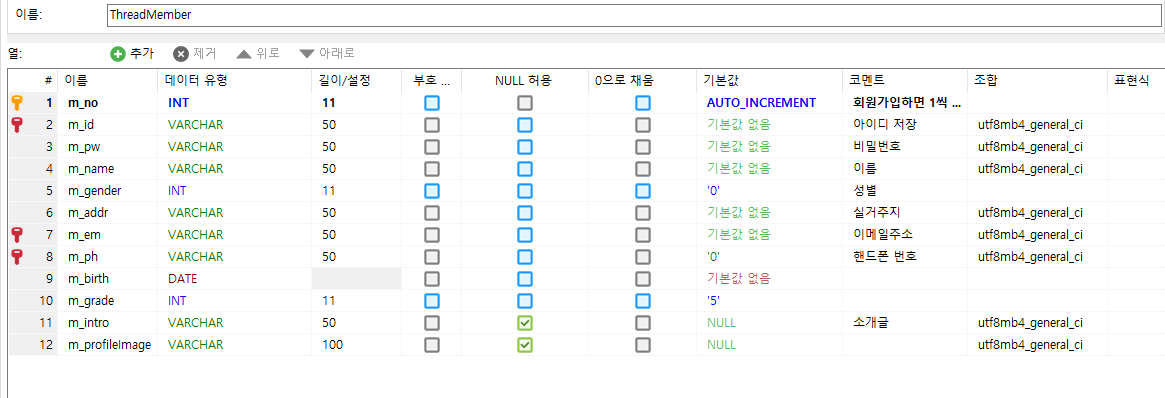Click the length value 100 for m_profileImage
Screen dimensions: 1165x398
[x=332, y=345]
